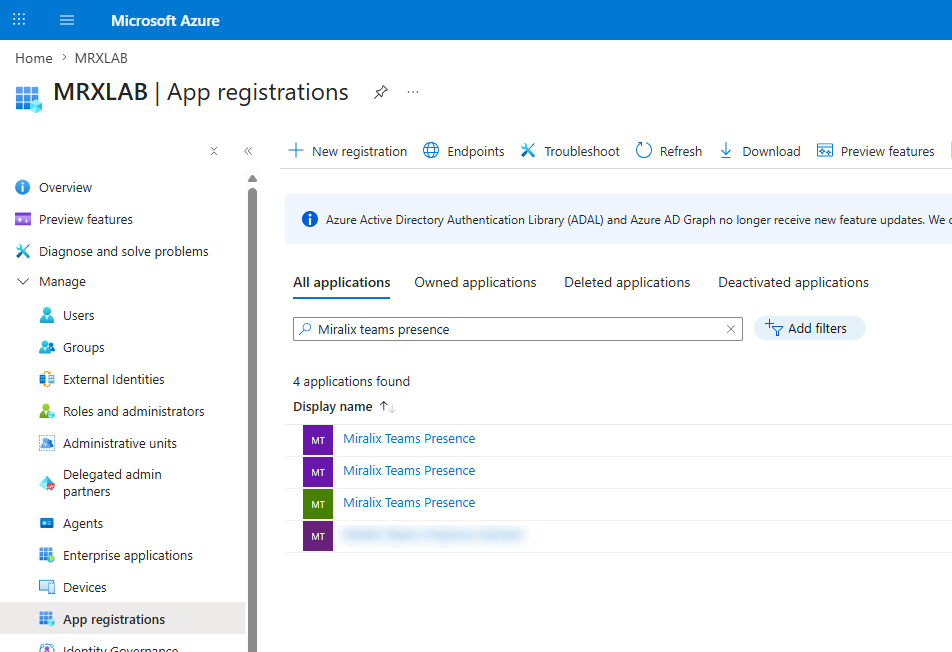Click sidebar Preview features purple icon
The image size is (952, 652).
click(x=22, y=219)
